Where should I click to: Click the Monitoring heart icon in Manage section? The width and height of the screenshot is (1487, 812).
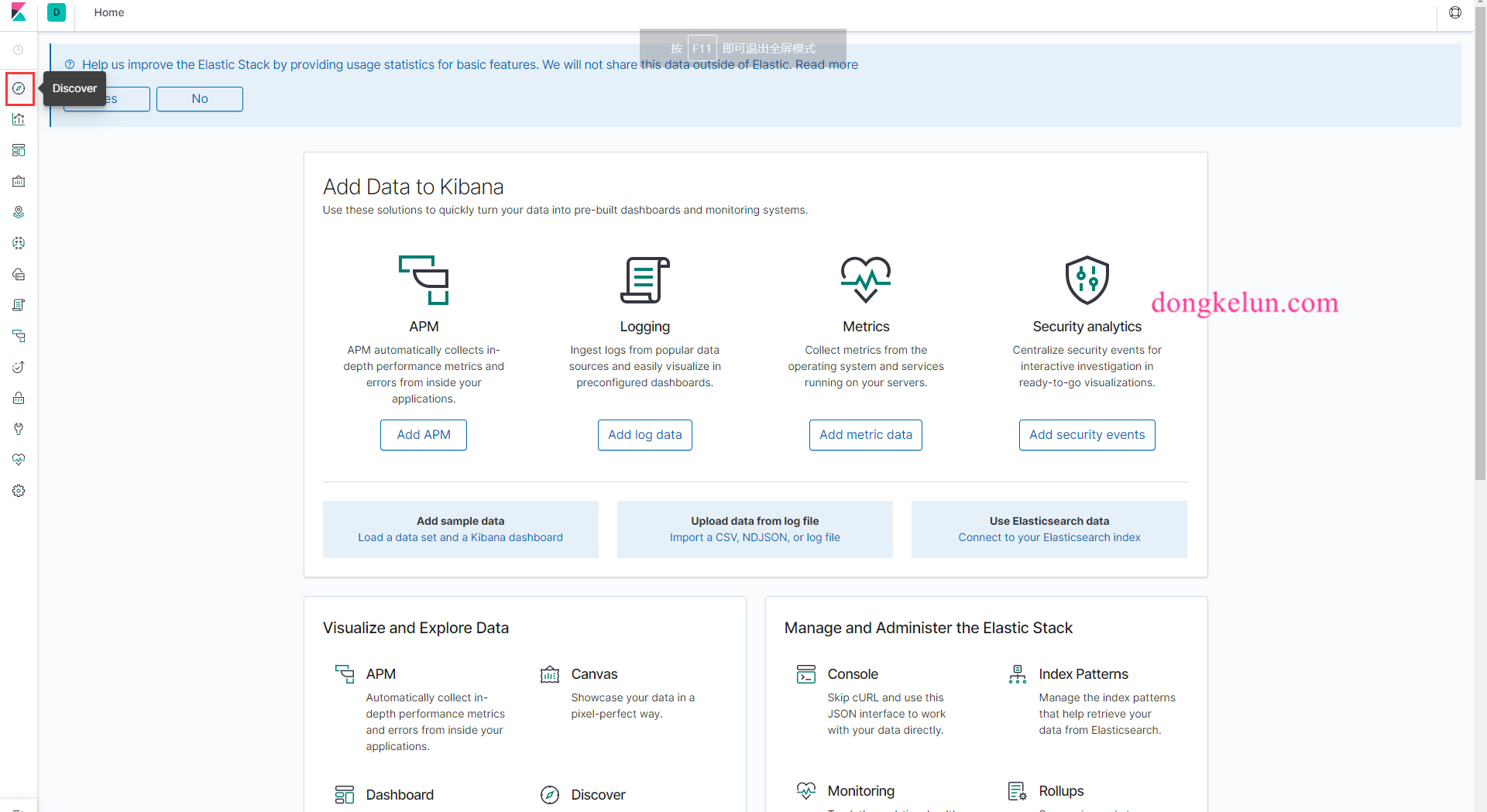806,791
